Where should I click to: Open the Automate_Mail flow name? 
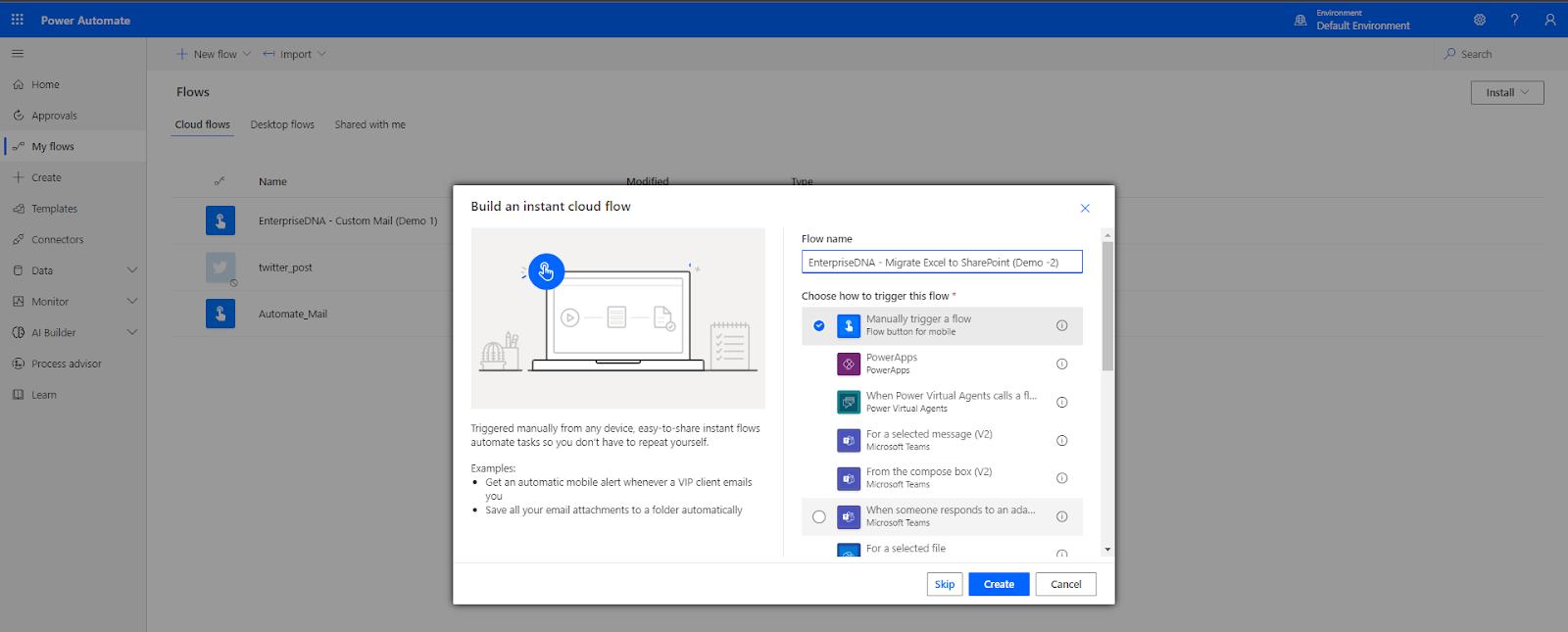click(293, 314)
